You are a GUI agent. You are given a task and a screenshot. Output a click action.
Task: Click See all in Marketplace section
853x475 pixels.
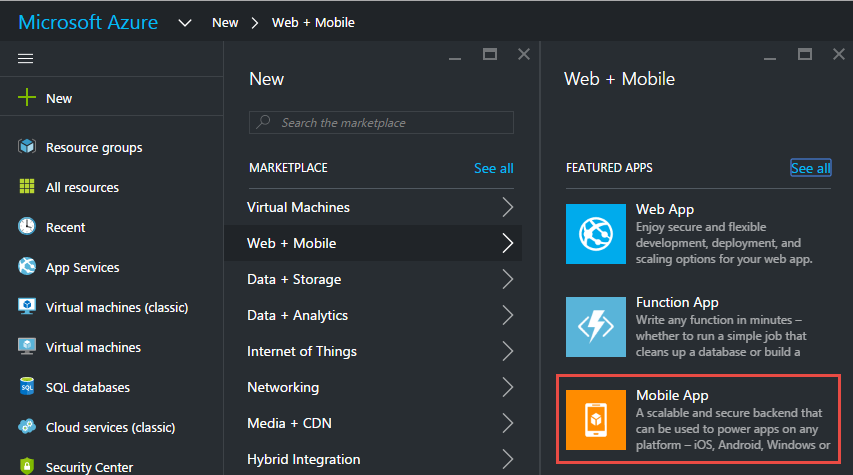493,168
